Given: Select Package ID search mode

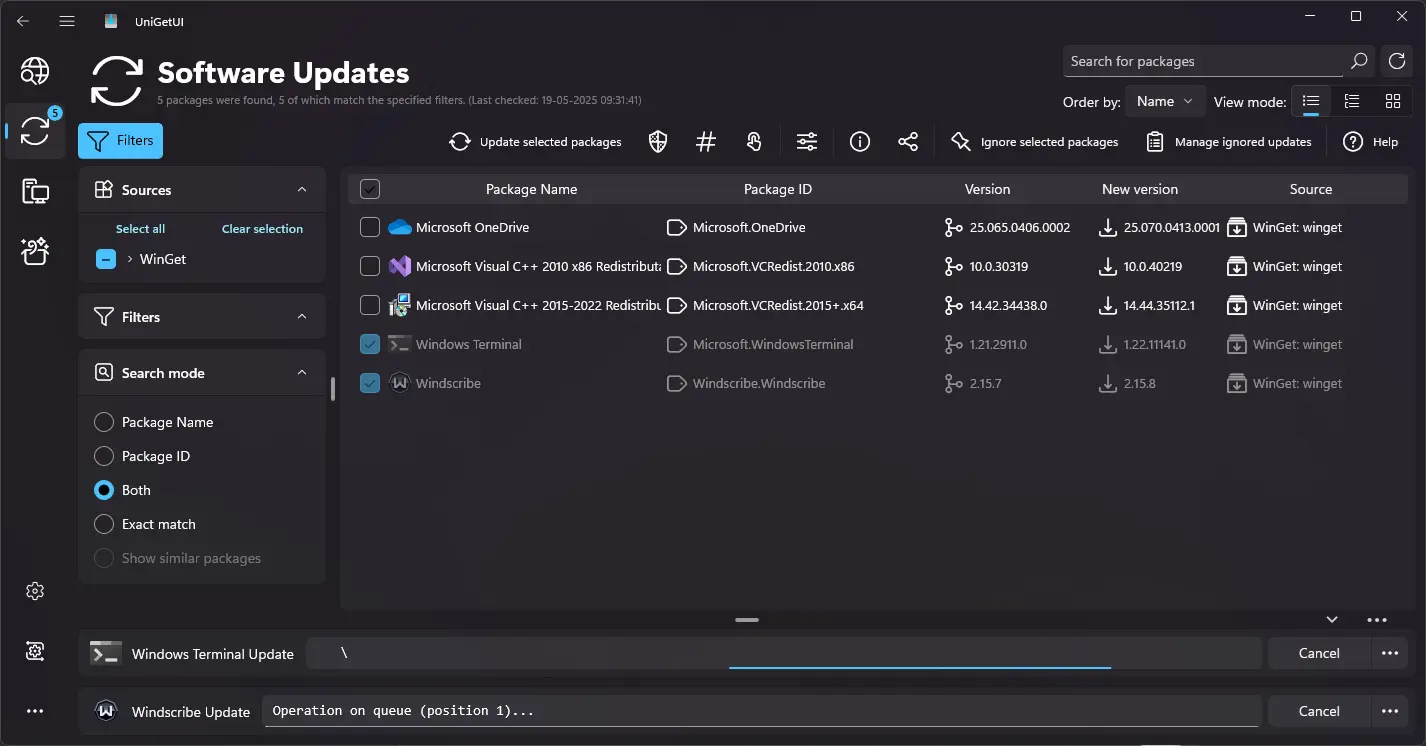Looking at the screenshot, I should pyautogui.click(x=104, y=456).
